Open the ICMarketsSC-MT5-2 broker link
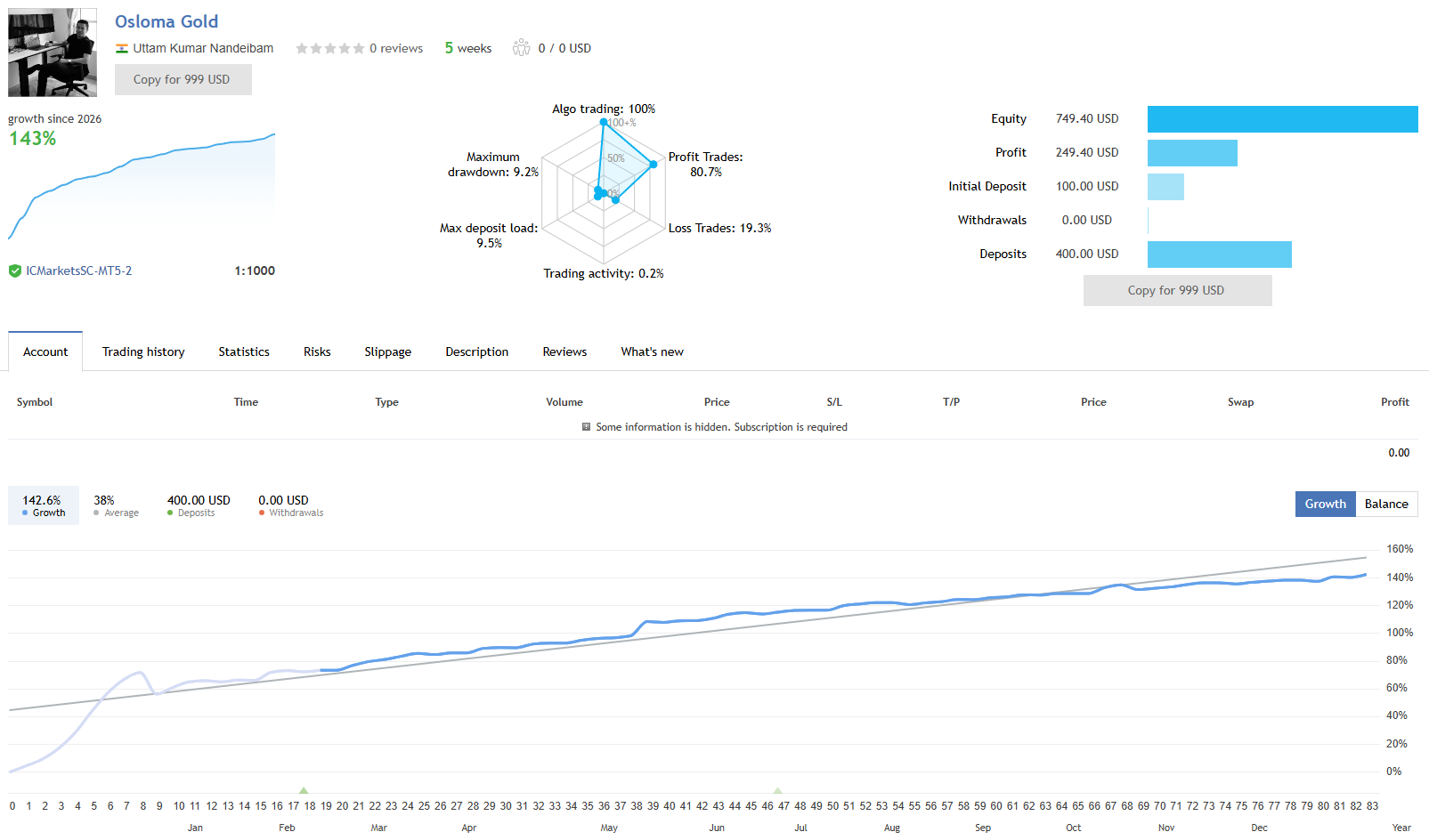 pyautogui.click(x=78, y=271)
